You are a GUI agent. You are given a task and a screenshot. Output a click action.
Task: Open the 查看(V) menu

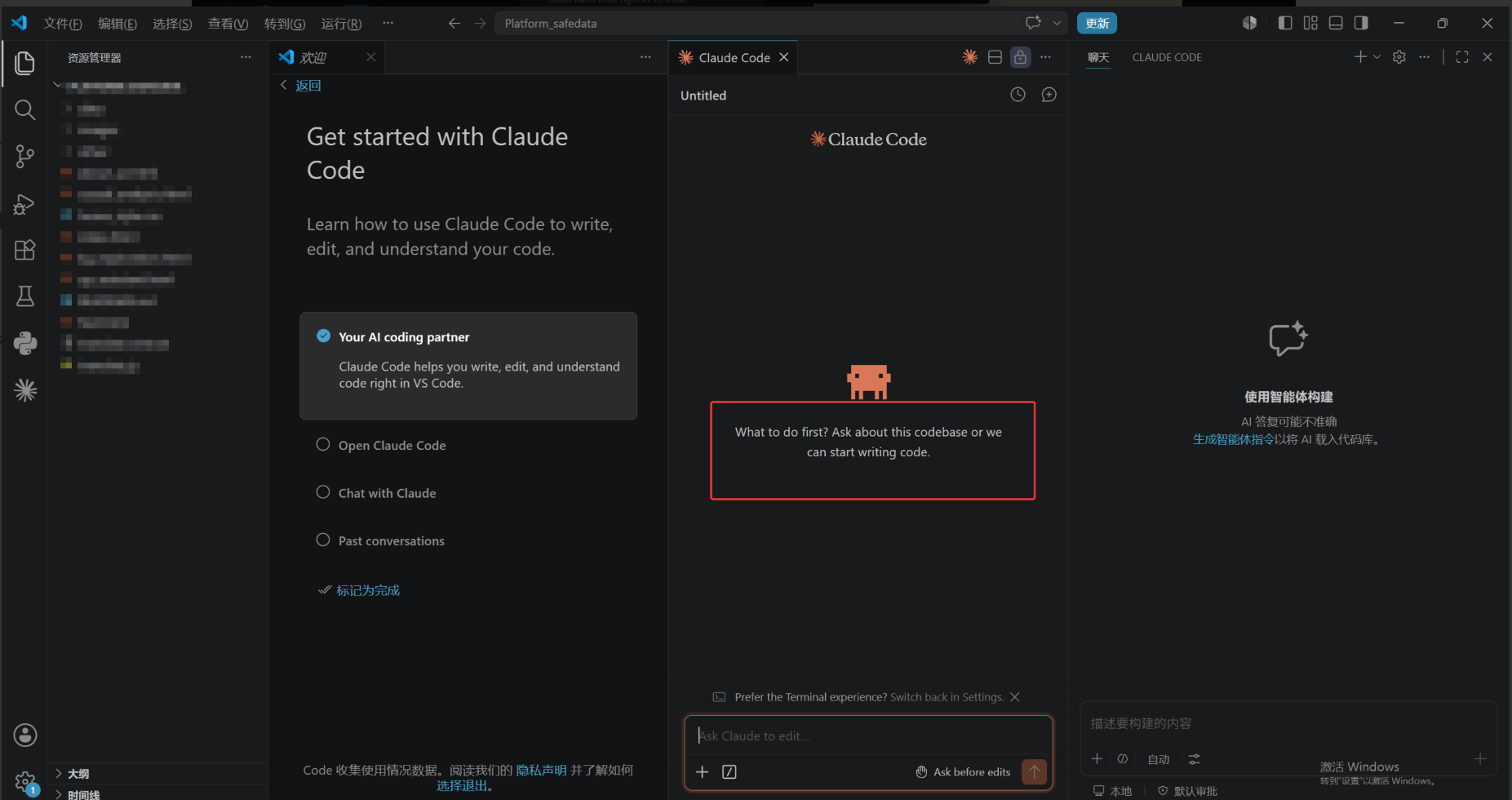point(228,24)
